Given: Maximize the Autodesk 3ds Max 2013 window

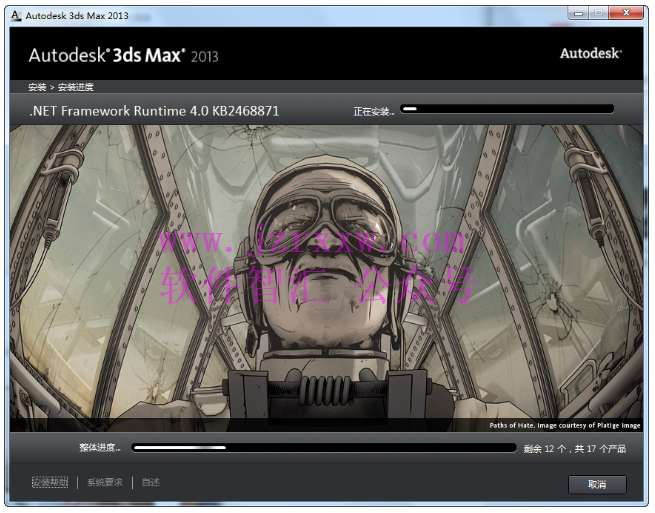Looking at the screenshot, I should pyautogui.click(x=599, y=13).
